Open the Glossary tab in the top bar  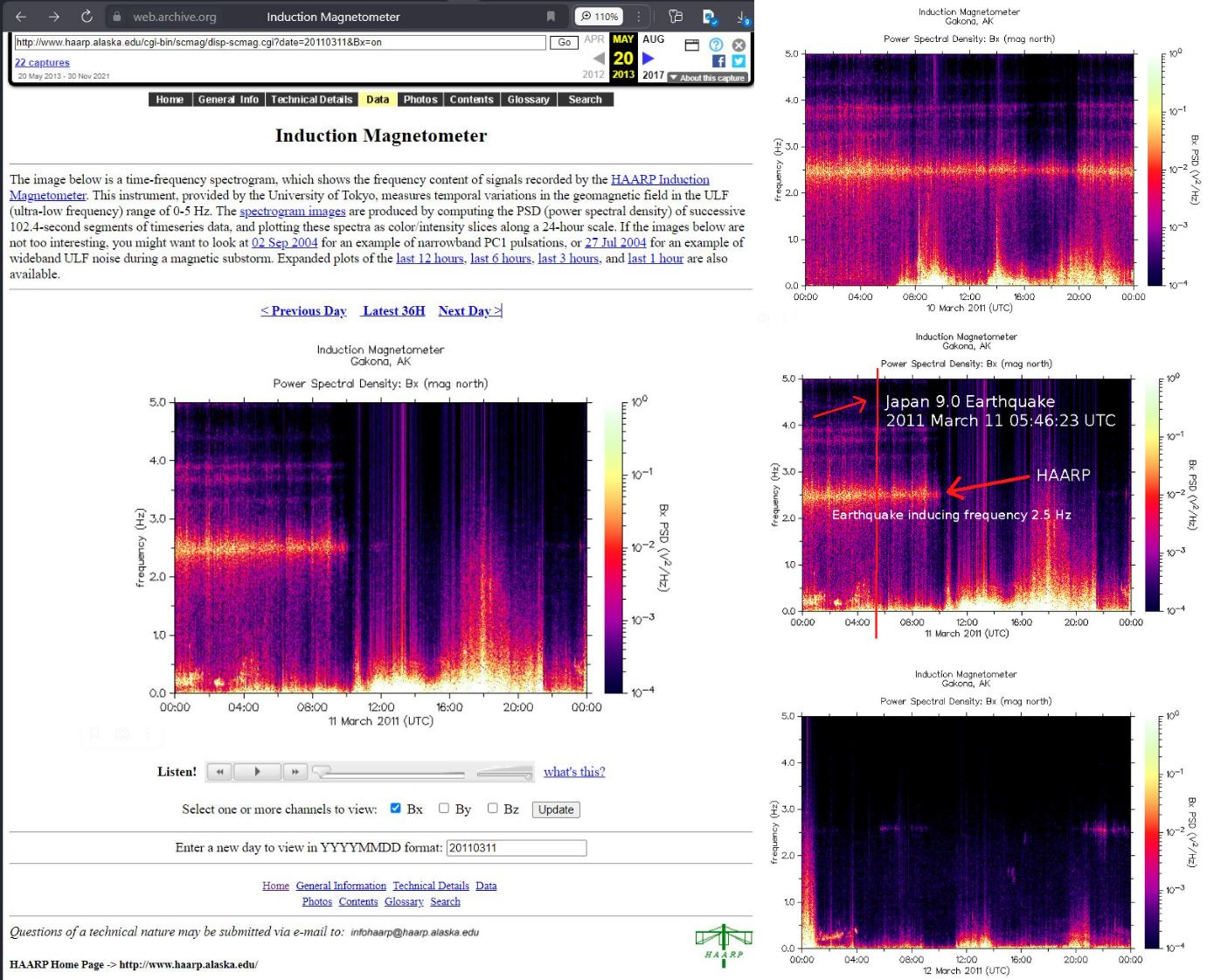(529, 100)
